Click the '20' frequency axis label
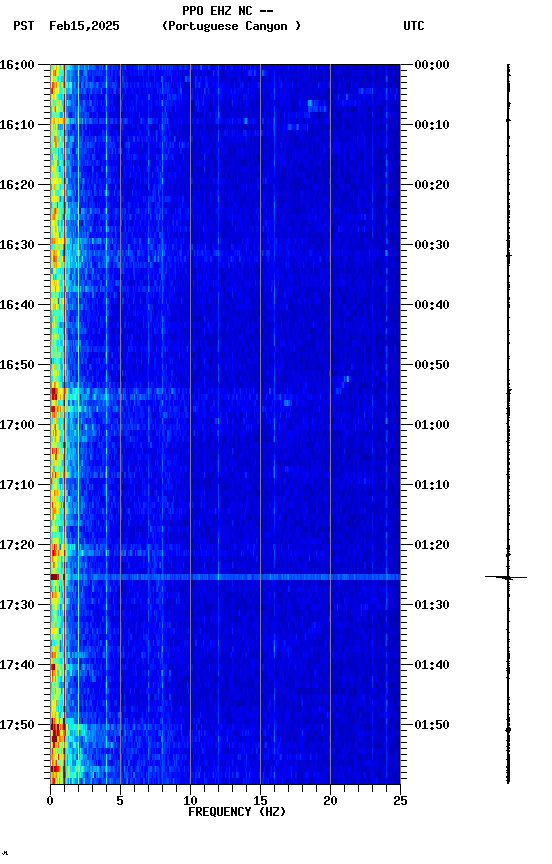This screenshot has height=864, width=552. pos(330,801)
